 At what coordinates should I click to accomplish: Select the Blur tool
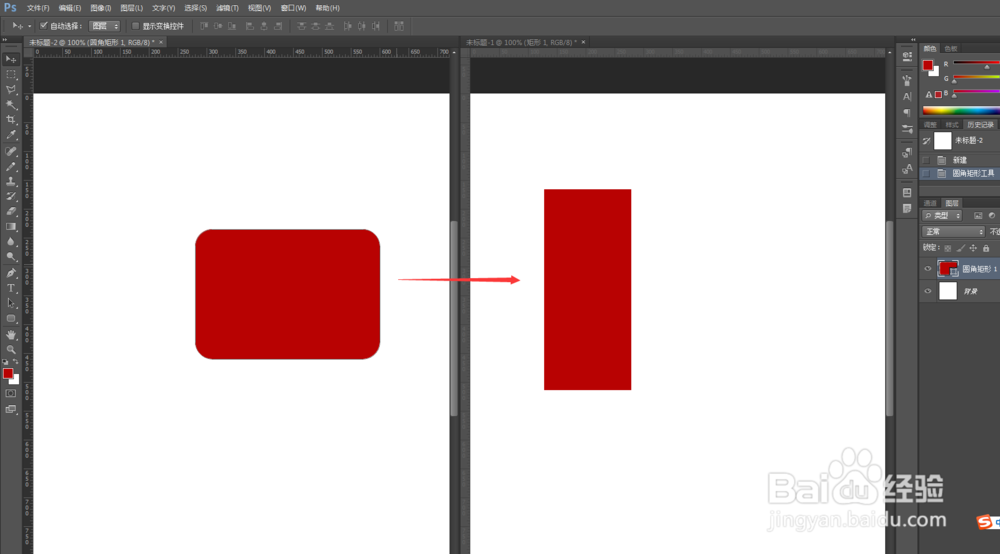click(x=11, y=242)
